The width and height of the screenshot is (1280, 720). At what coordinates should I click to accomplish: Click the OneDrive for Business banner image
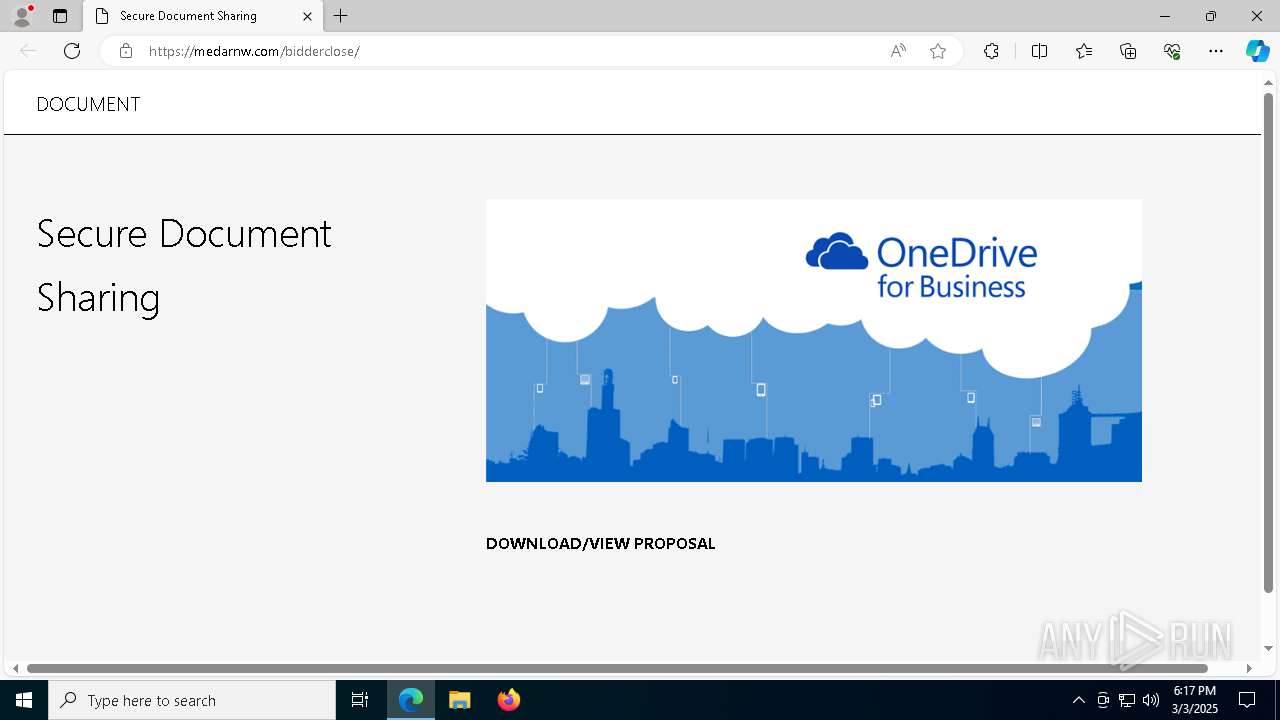coord(814,340)
